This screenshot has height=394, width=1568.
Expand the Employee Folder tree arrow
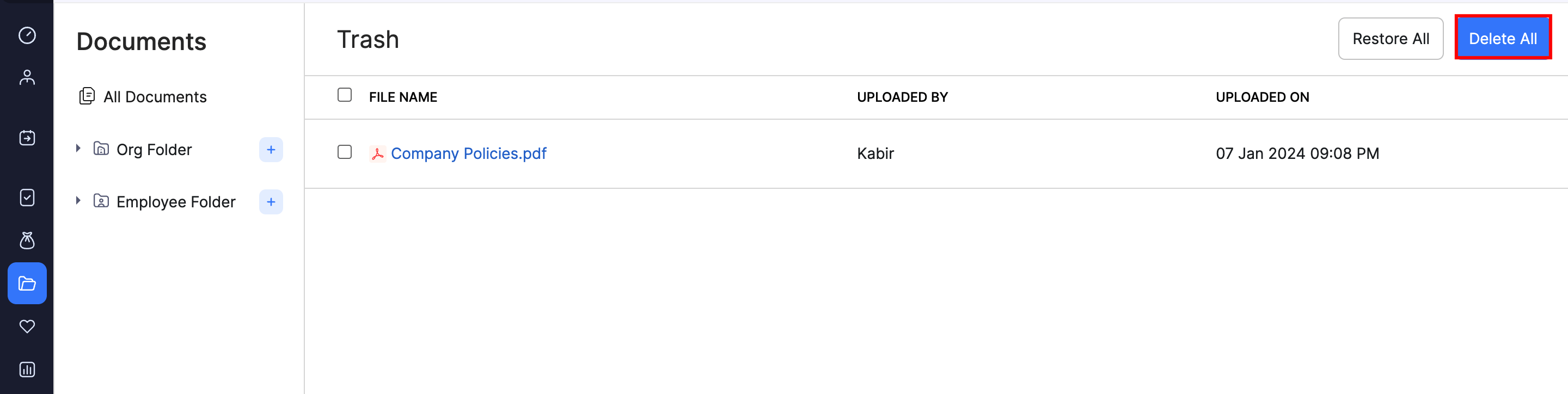click(78, 201)
